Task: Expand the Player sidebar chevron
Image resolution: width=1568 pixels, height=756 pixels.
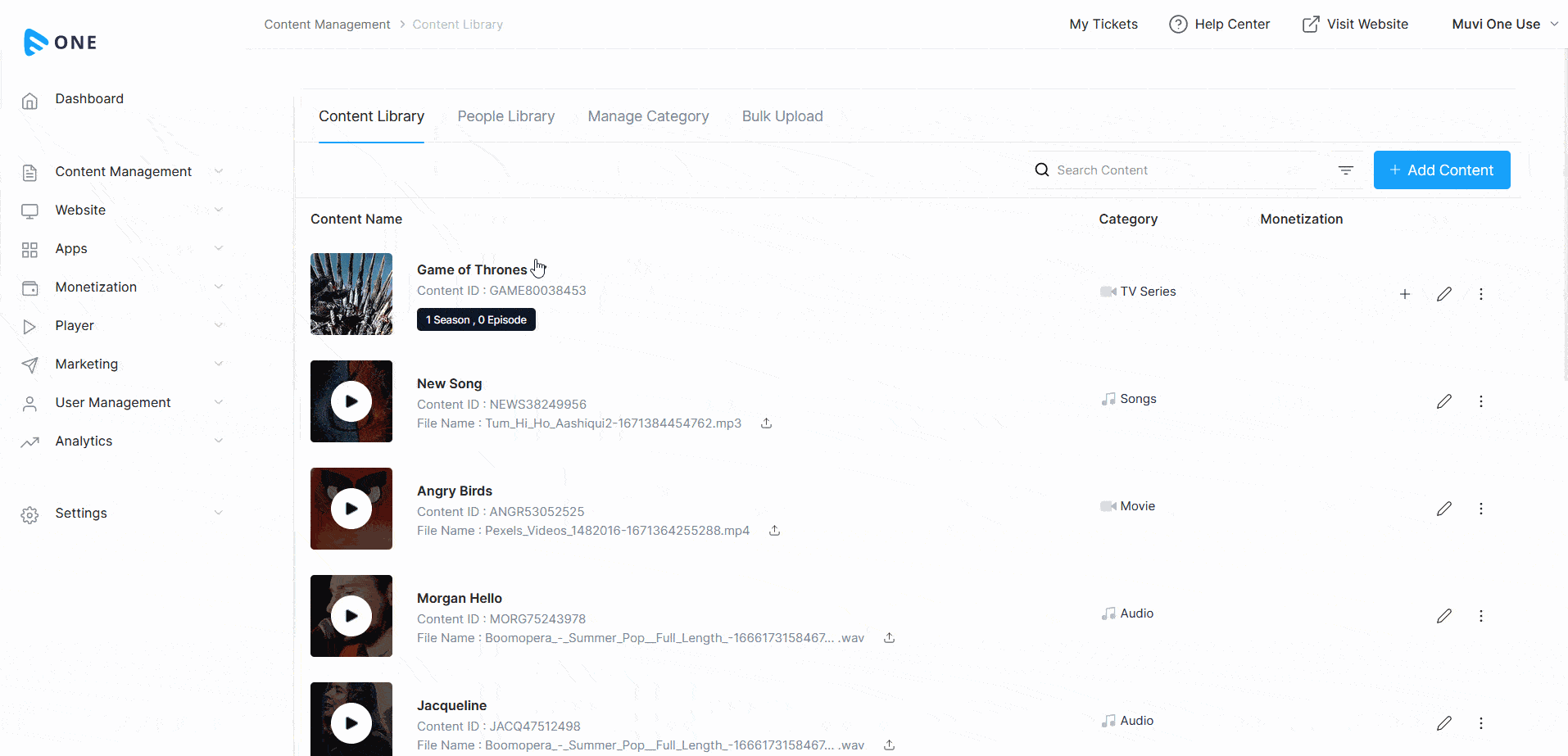Action: coord(219,325)
